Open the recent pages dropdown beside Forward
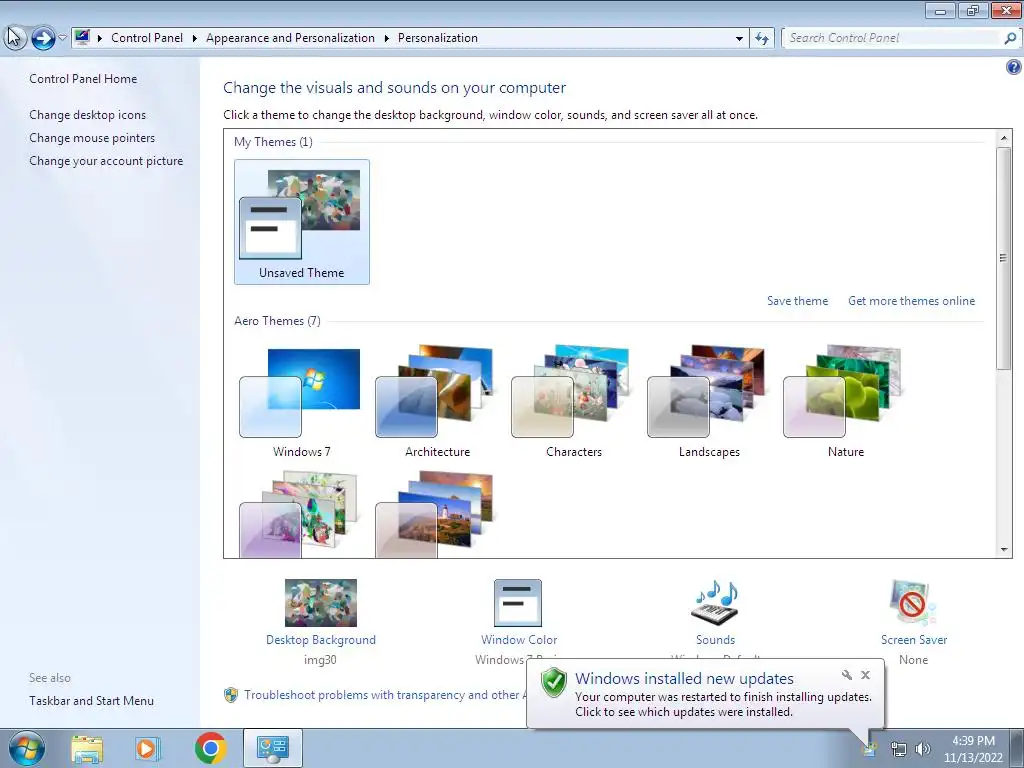This screenshot has width=1024, height=768. click(63, 38)
